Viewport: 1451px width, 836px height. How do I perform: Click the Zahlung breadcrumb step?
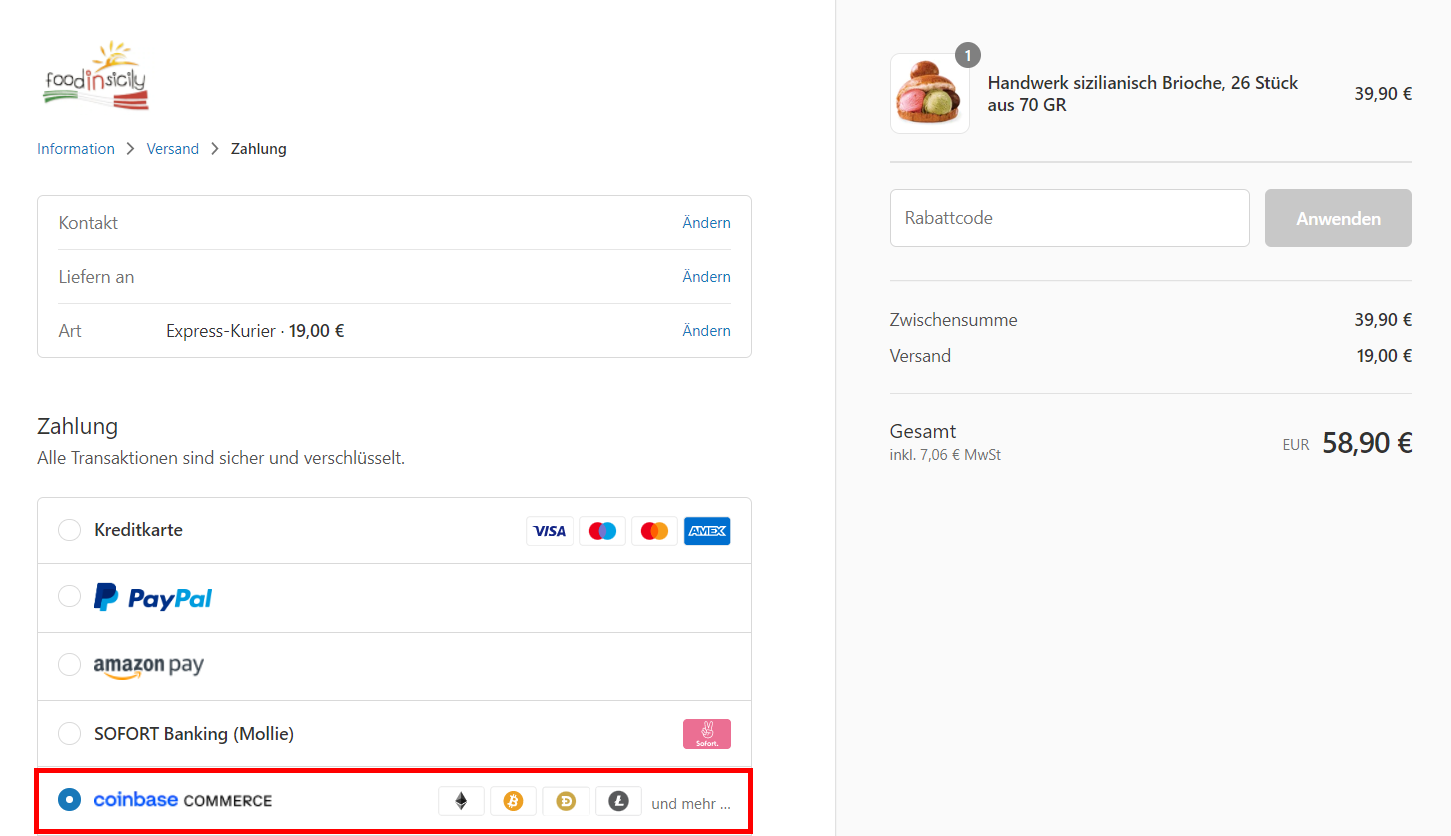click(259, 149)
